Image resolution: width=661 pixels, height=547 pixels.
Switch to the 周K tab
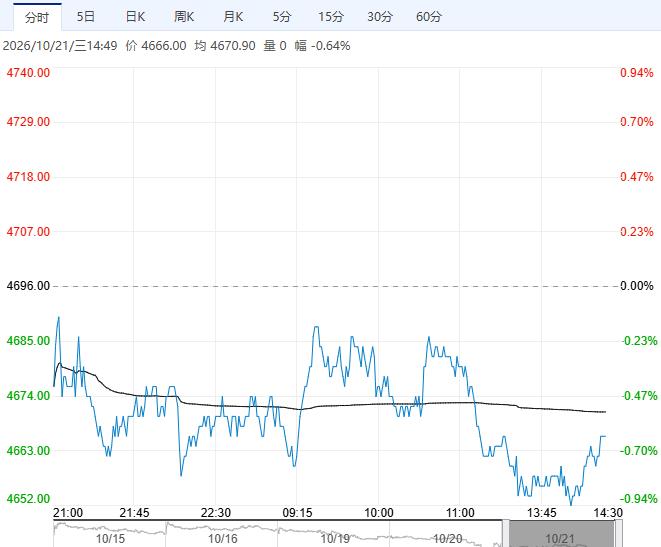click(184, 17)
